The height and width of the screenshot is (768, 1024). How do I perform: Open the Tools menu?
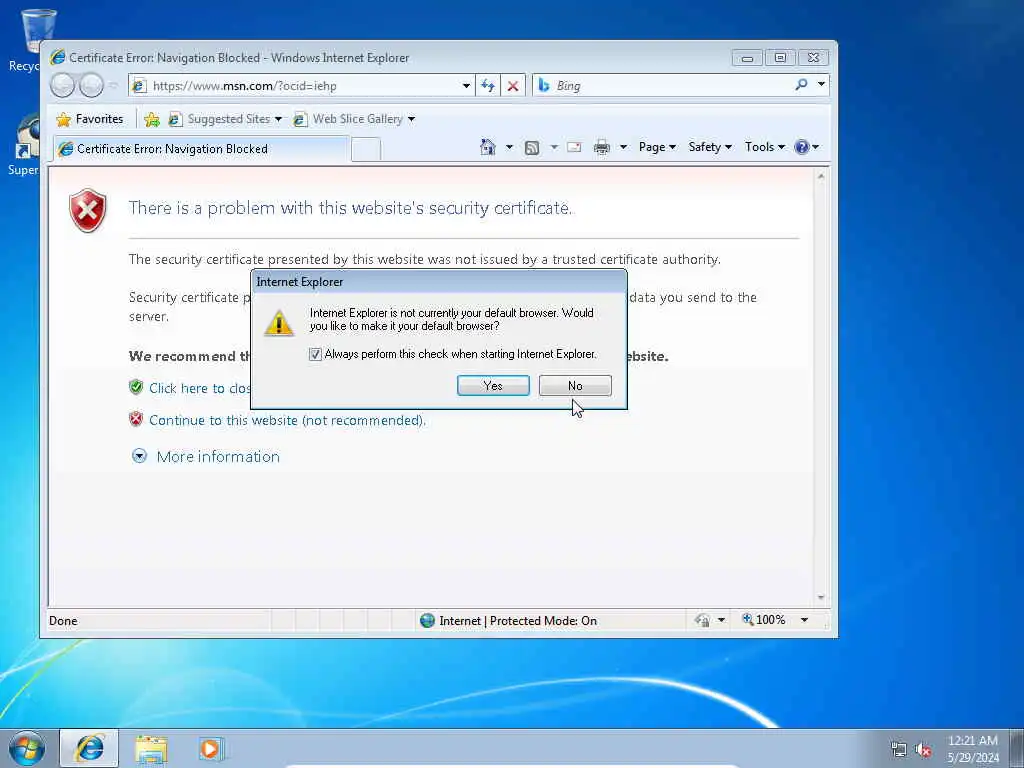tap(765, 147)
